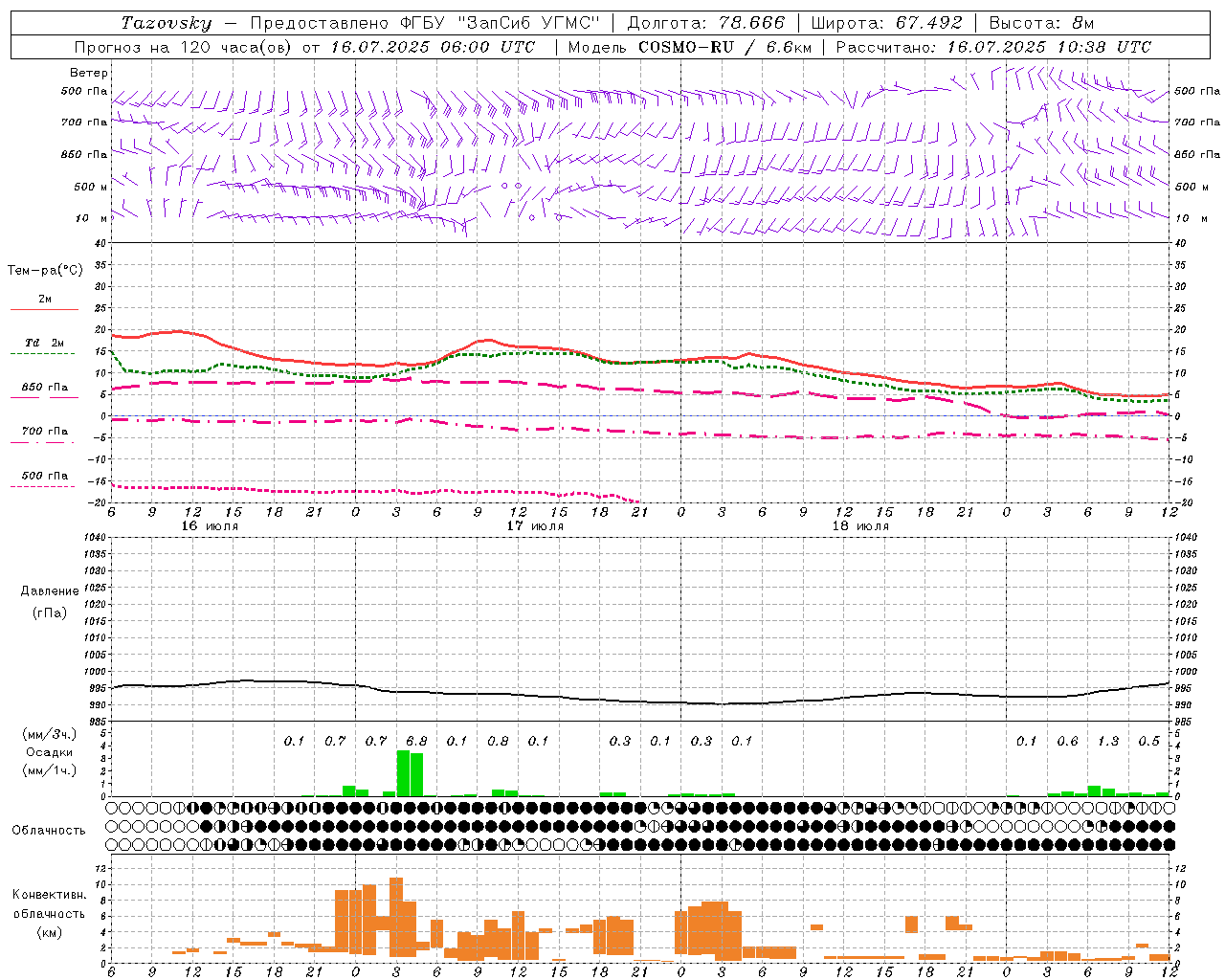
Task: Click the '18 июля' date label
Action: tap(860, 526)
